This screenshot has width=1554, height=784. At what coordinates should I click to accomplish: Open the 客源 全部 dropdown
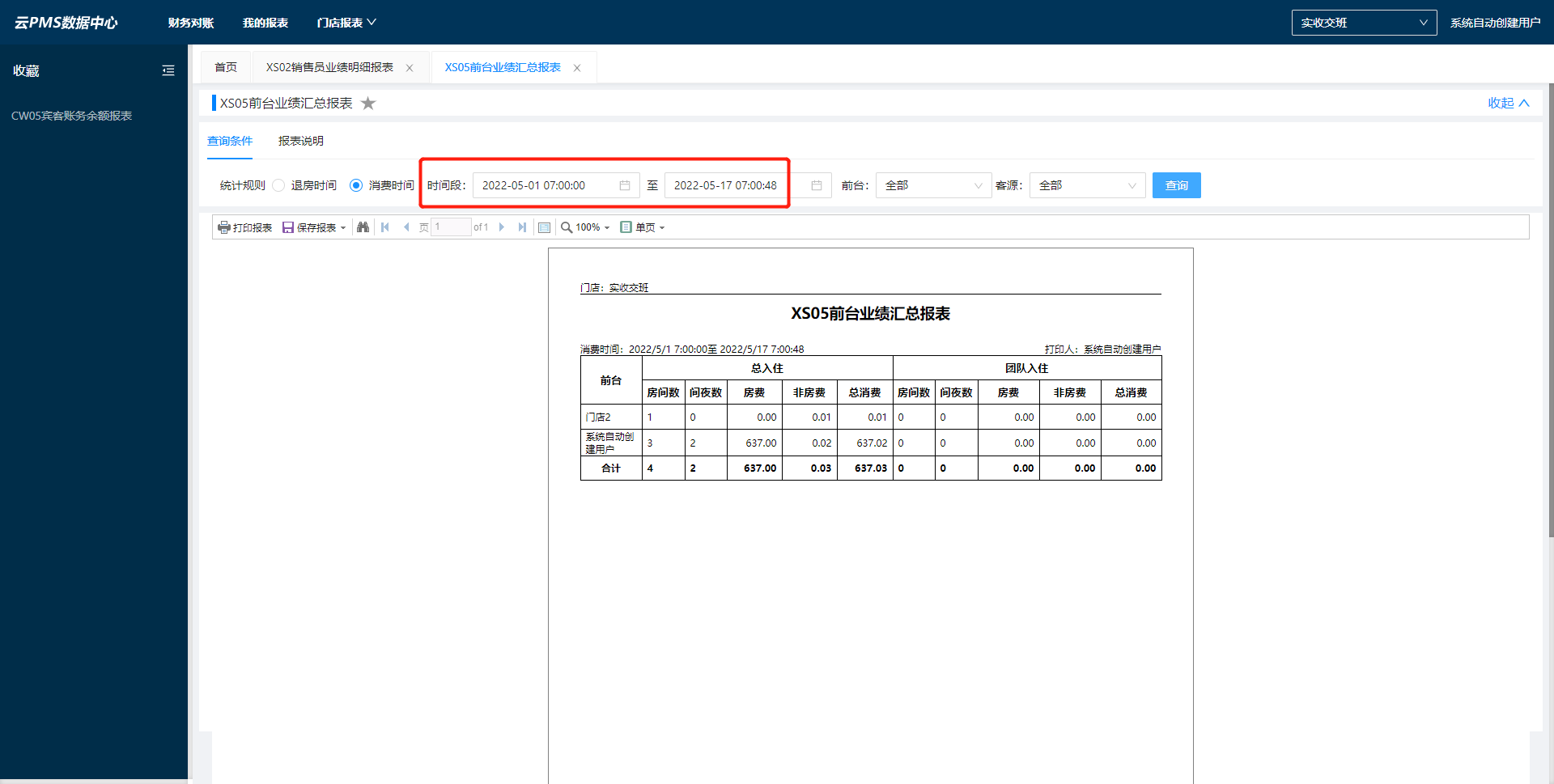[1087, 185]
